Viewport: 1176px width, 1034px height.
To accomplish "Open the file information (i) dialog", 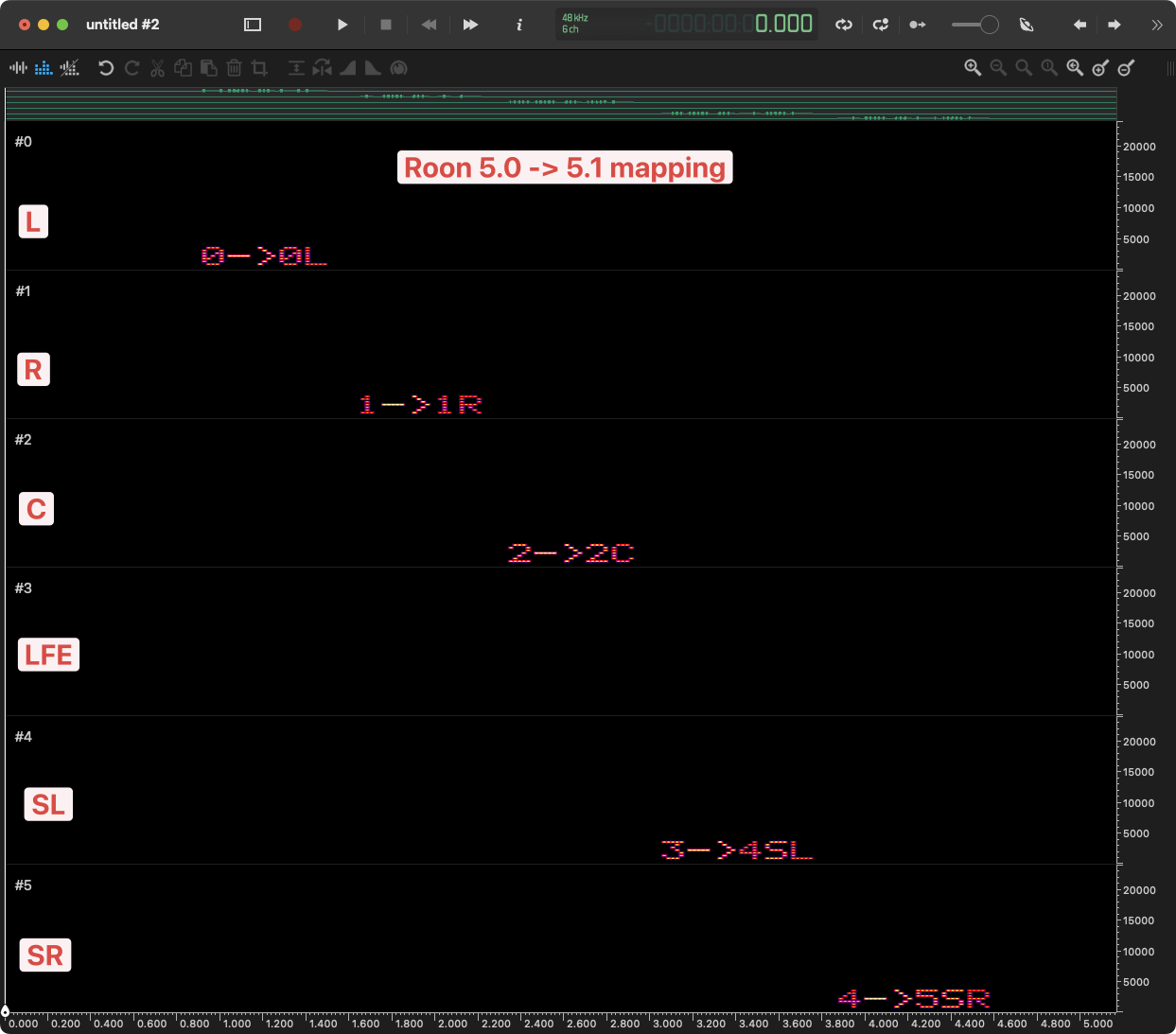I will (x=519, y=25).
